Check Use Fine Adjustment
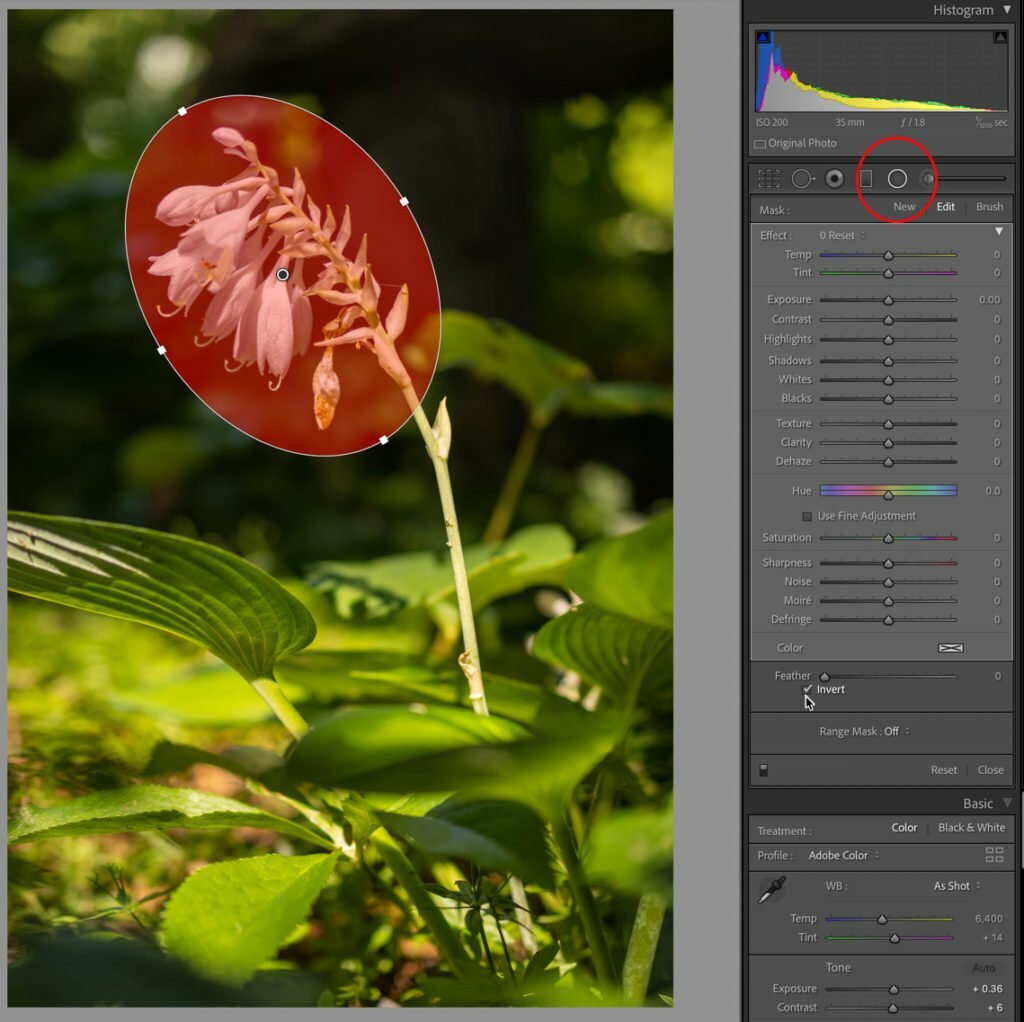This screenshot has height=1022, width=1024. coord(807,516)
